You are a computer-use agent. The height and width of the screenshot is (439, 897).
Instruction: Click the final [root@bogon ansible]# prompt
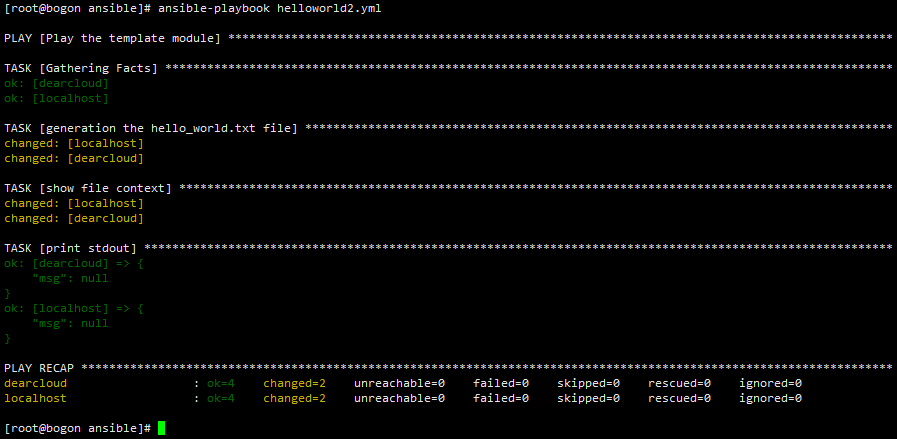77,428
